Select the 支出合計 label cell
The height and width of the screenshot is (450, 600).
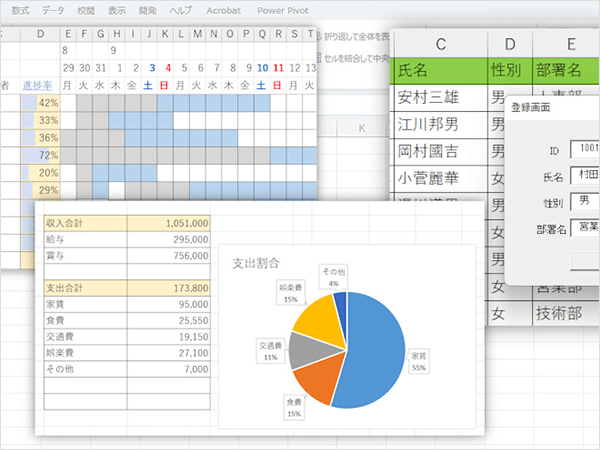[x=85, y=288]
